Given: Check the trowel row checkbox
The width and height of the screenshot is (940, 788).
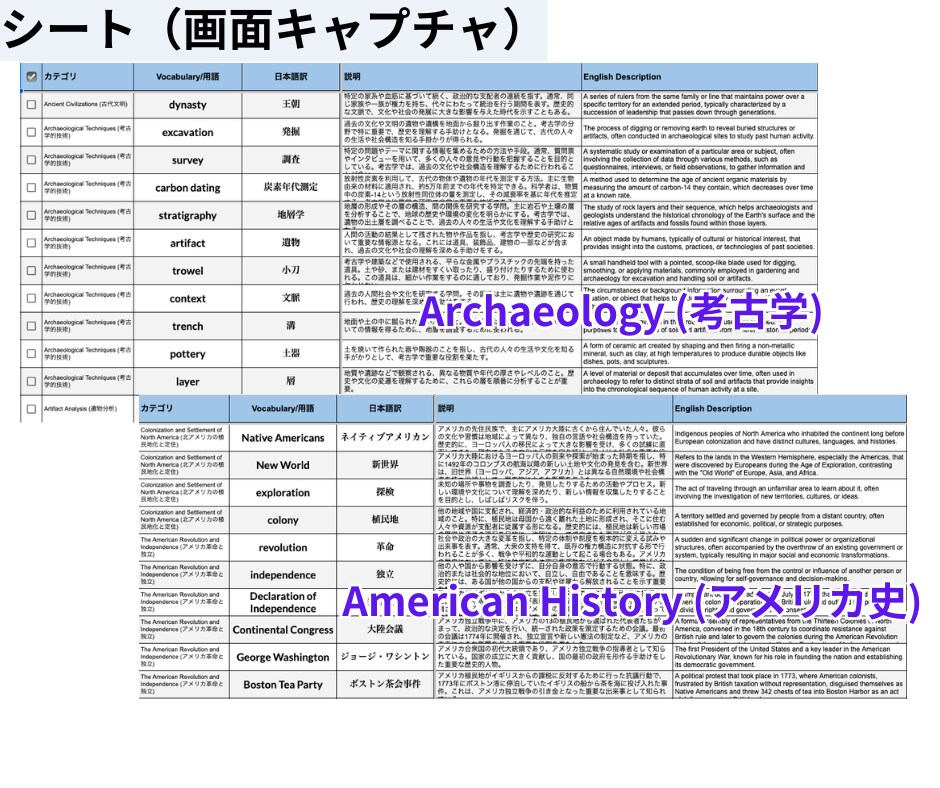Looking at the screenshot, I should tap(31, 270).
